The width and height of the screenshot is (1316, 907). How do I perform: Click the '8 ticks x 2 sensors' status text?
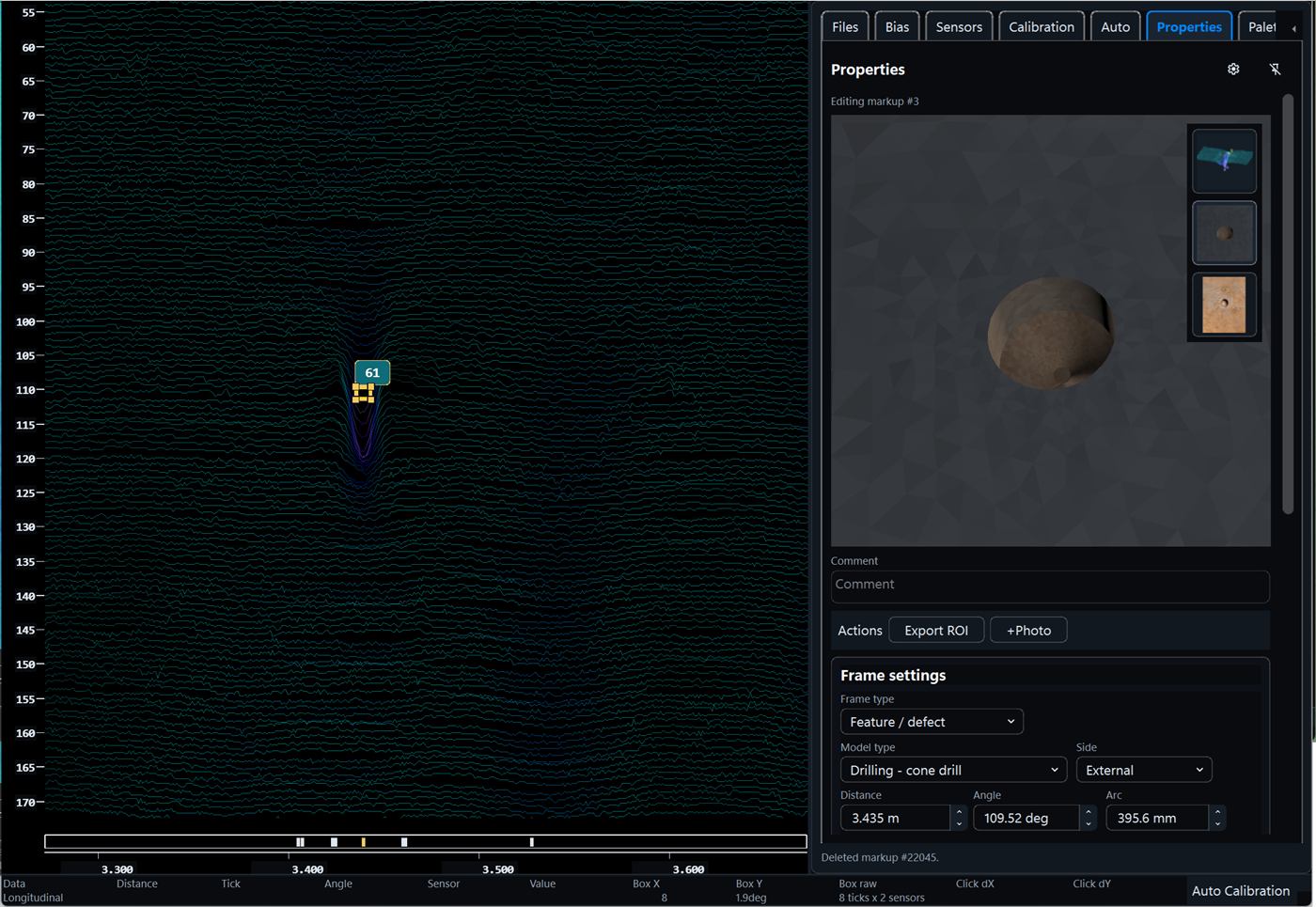882,898
